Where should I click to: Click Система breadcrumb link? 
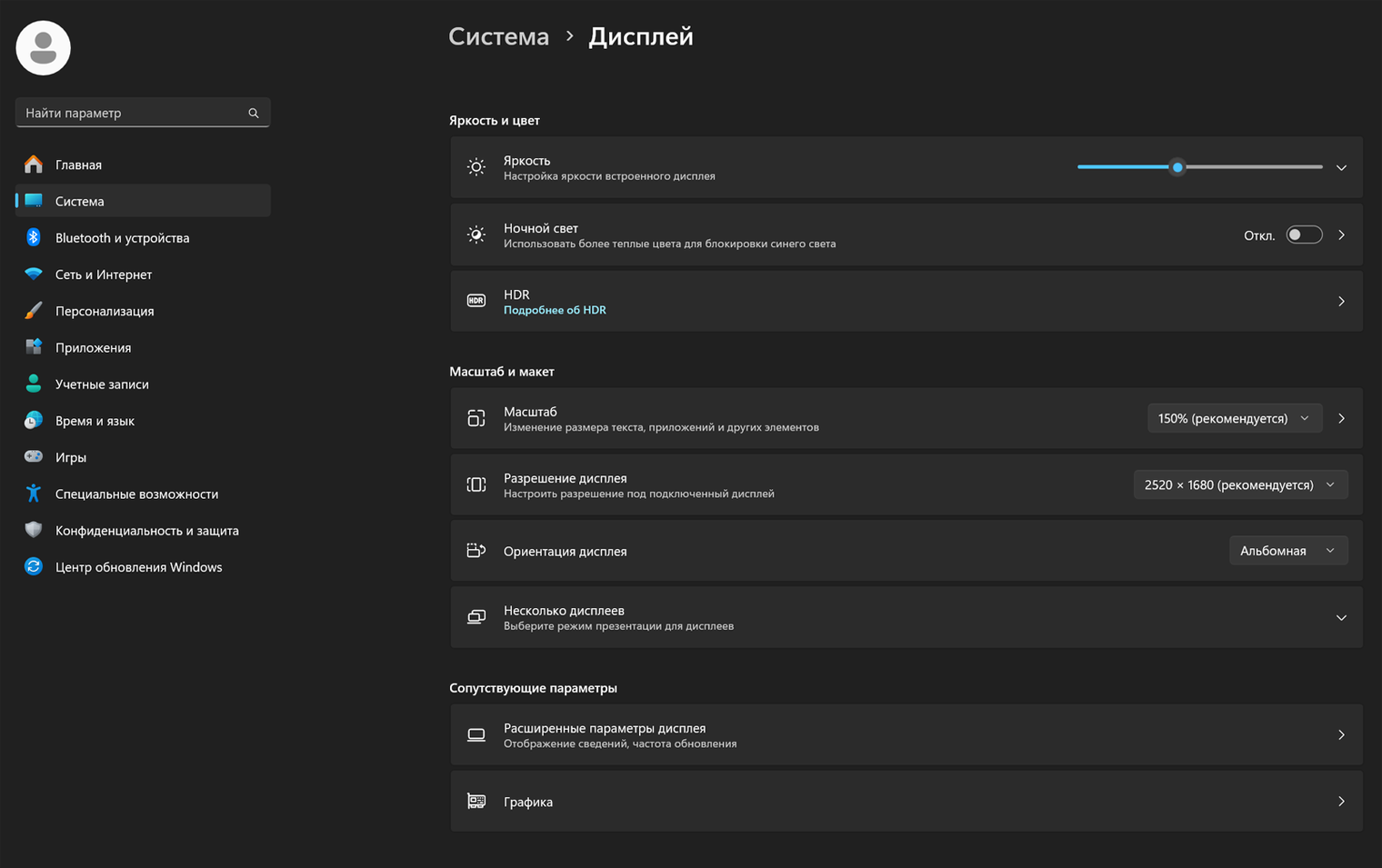click(x=499, y=36)
